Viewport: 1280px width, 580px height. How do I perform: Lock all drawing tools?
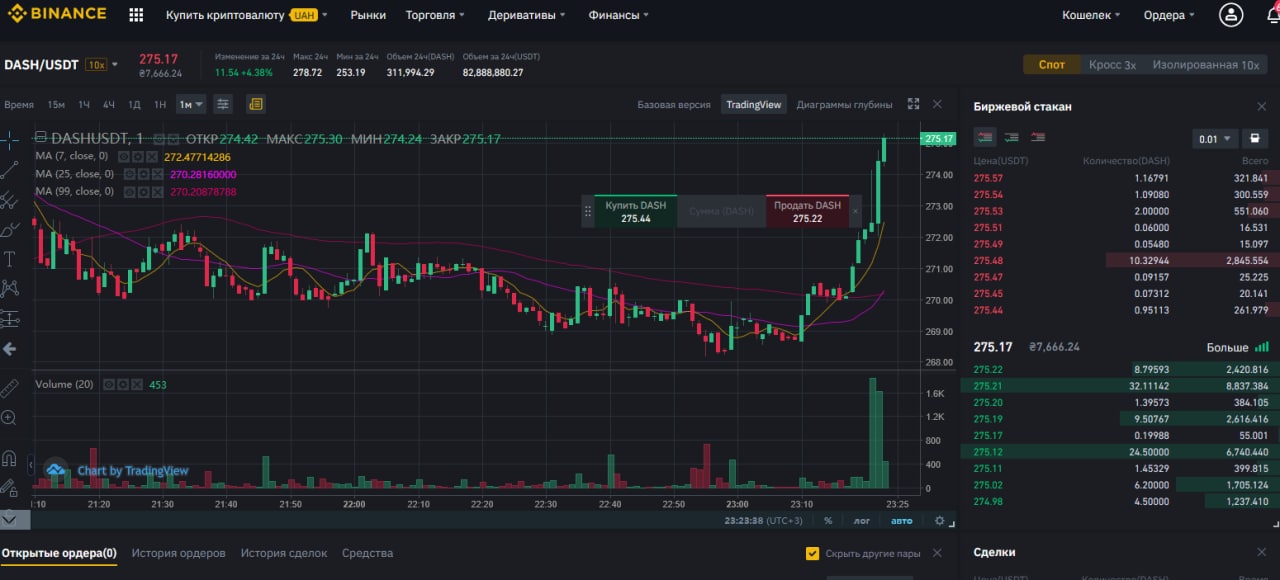pyautogui.click(x=10, y=489)
